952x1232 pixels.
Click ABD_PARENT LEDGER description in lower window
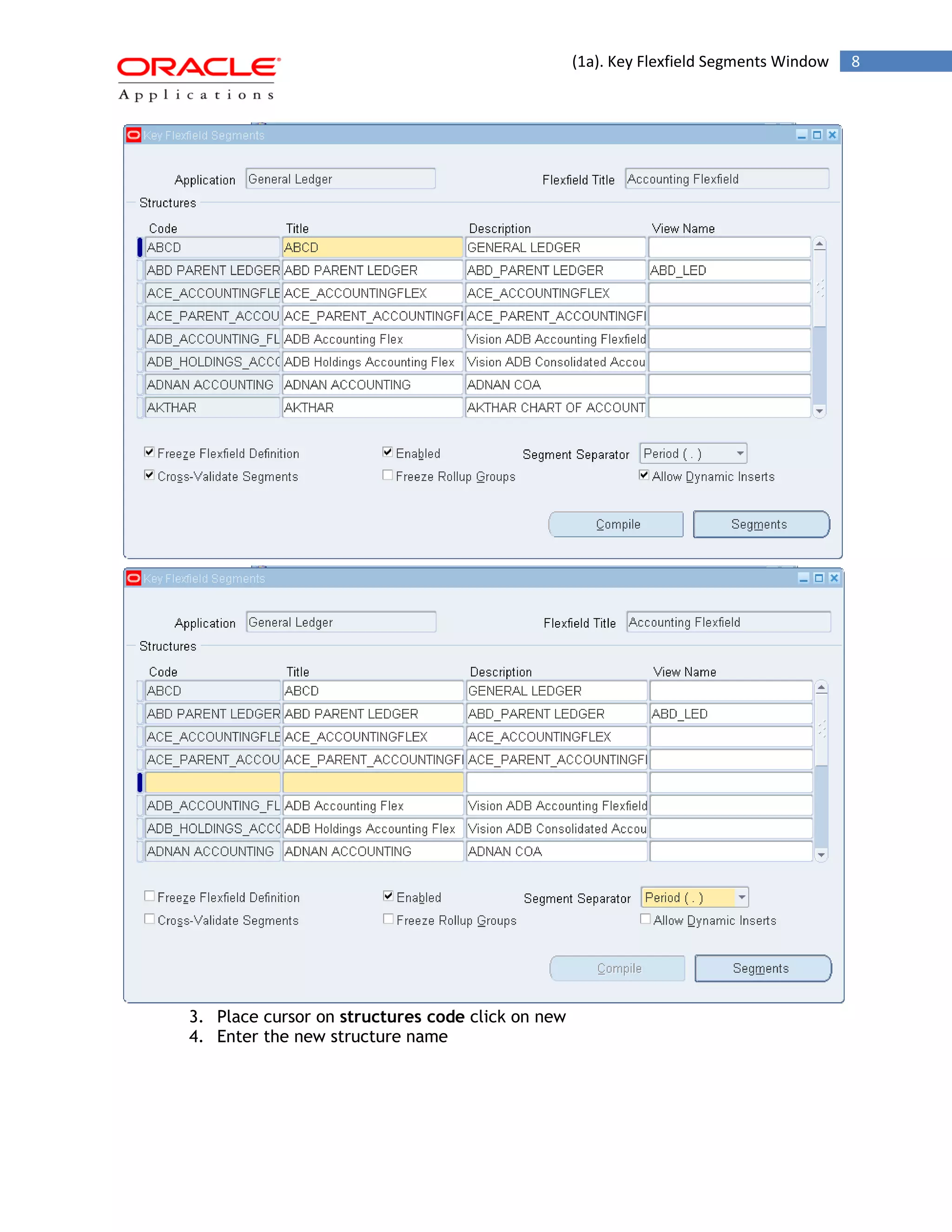[x=556, y=714]
